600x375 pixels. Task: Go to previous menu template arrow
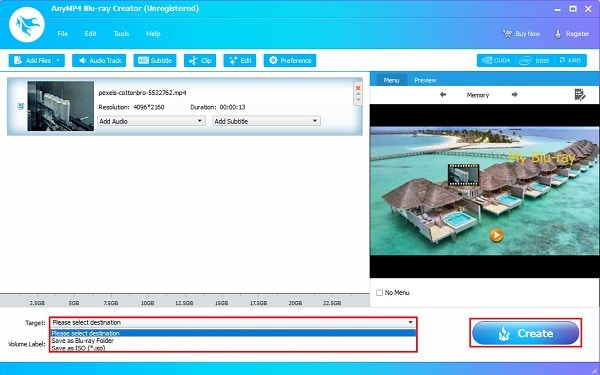pyautogui.click(x=443, y=95)
